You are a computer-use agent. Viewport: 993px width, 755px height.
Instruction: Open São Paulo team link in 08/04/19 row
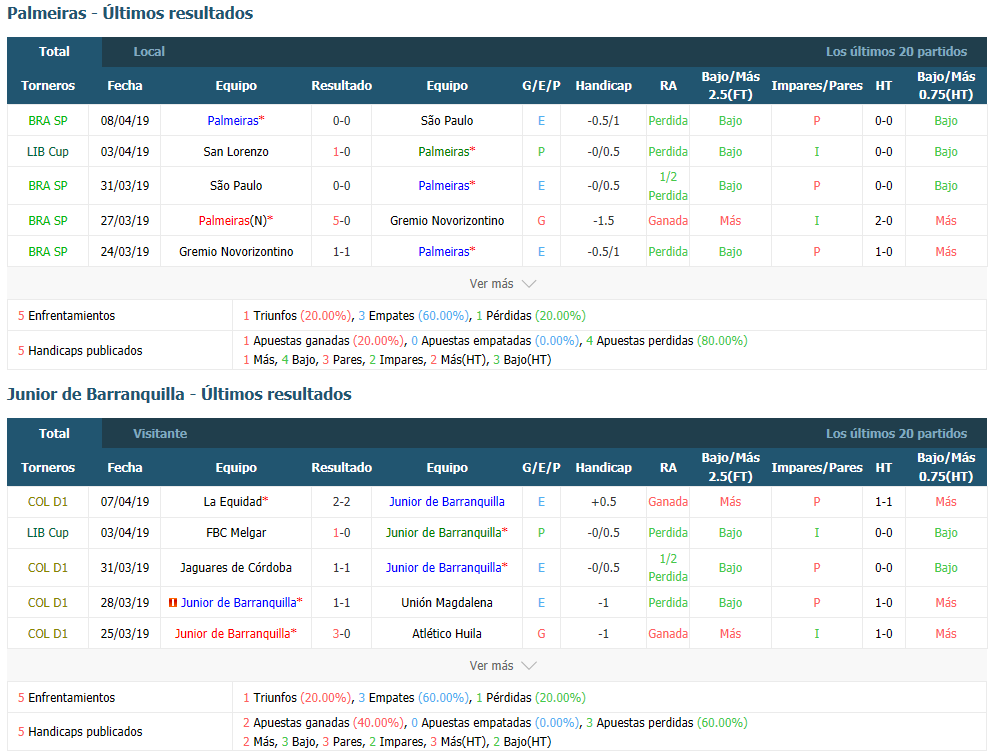tap(446, 120)
